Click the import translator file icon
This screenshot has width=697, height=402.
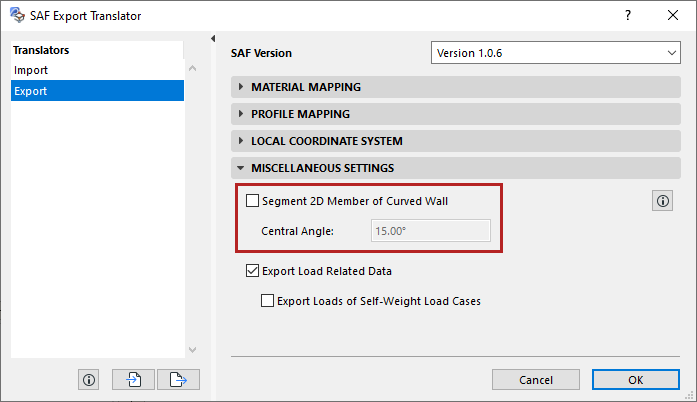click(133, 380)
